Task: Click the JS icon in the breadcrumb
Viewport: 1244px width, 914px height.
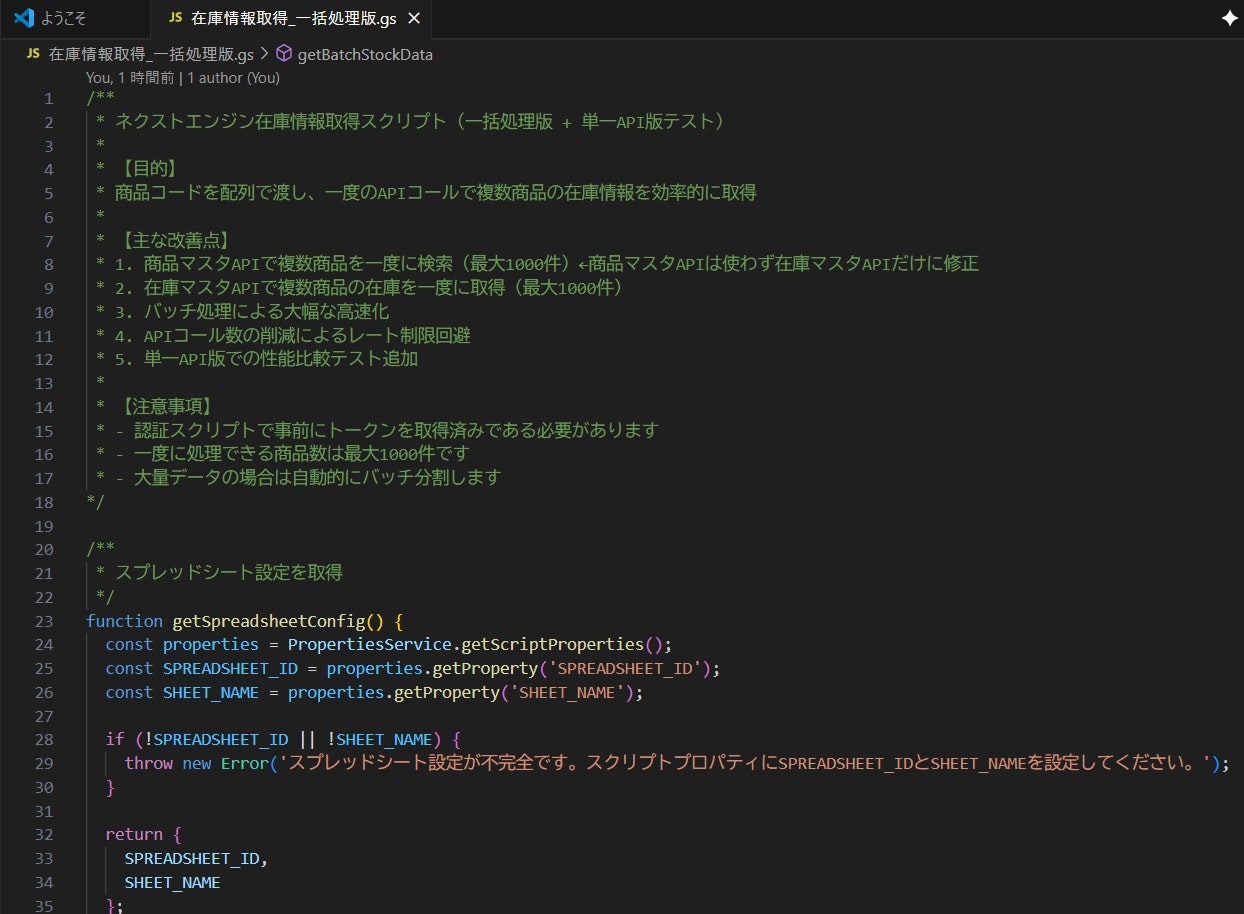Action: (x=33, y=54)
